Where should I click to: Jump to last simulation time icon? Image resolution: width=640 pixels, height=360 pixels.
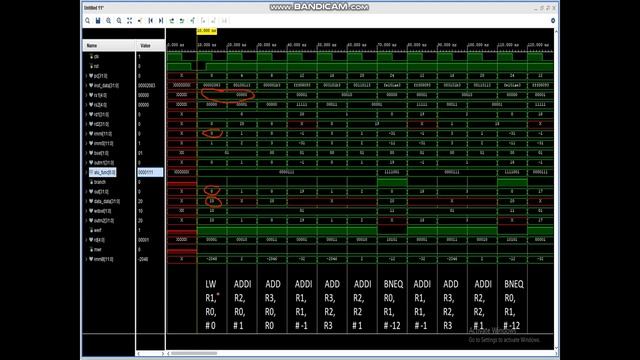pyautogui.click(x=161, y=20)
